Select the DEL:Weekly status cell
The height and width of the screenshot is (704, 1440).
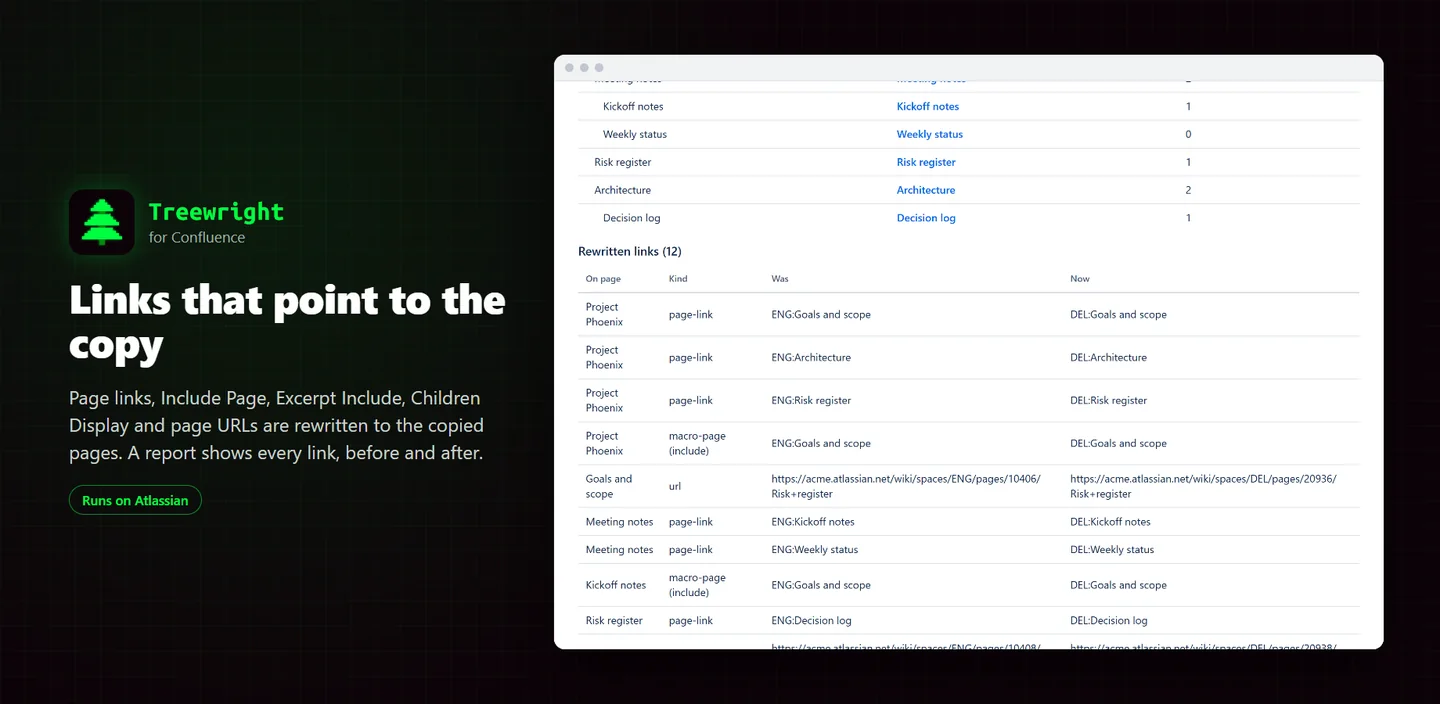[x=1112, y=550]
